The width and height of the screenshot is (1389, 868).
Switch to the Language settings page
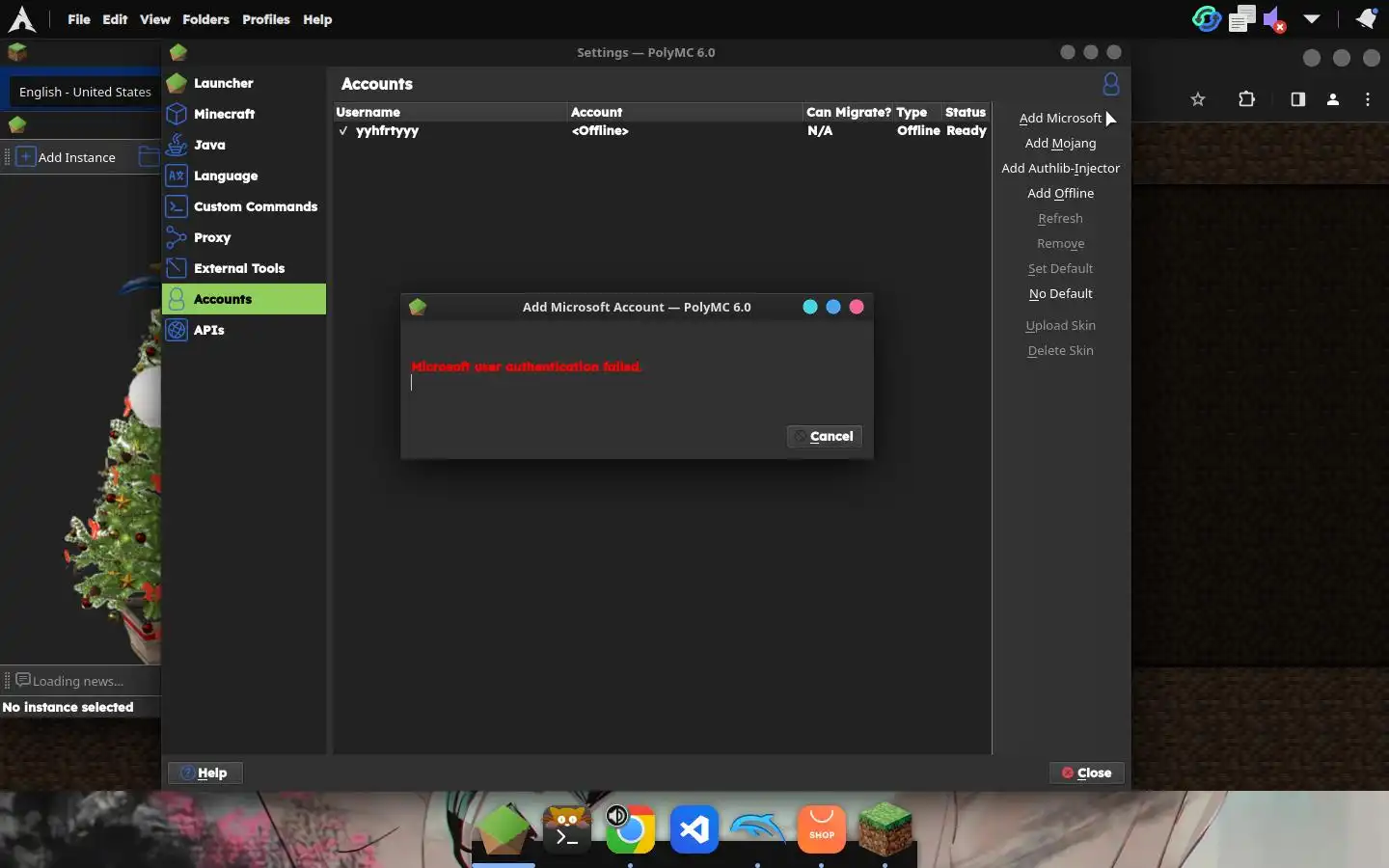pyautogui.click(x=244, y=176)
